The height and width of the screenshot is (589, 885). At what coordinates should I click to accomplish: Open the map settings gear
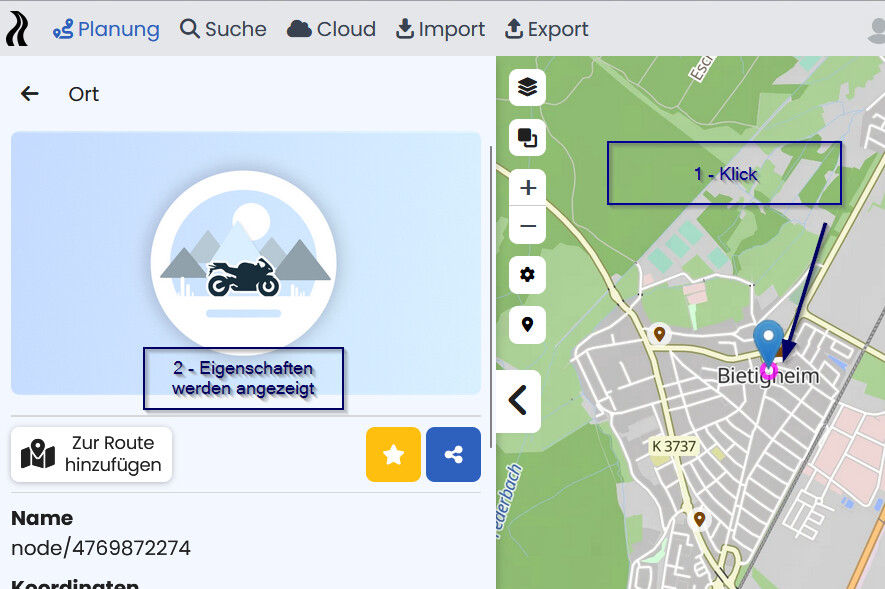pos(527,275)
